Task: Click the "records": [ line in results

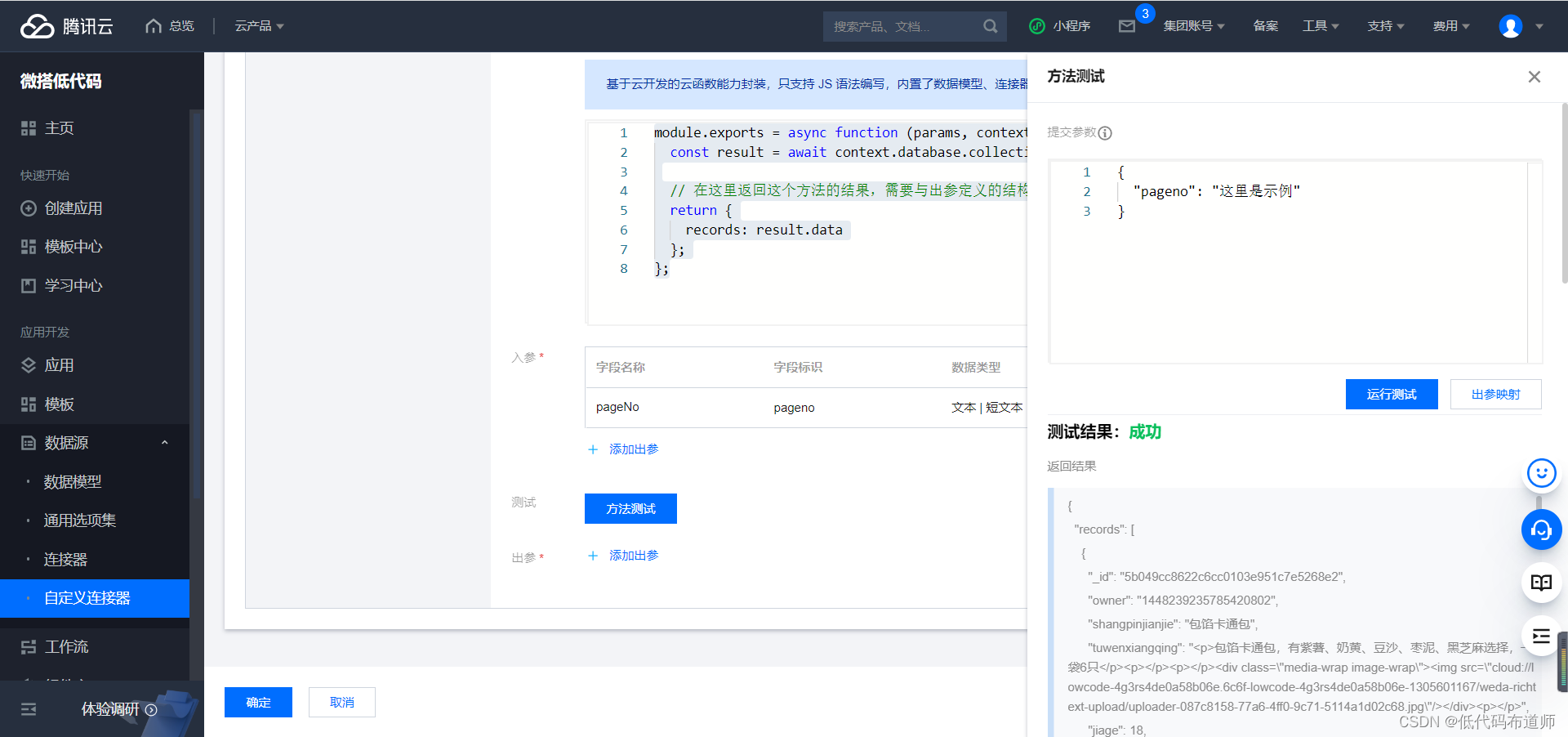Action: point(1104,529)
